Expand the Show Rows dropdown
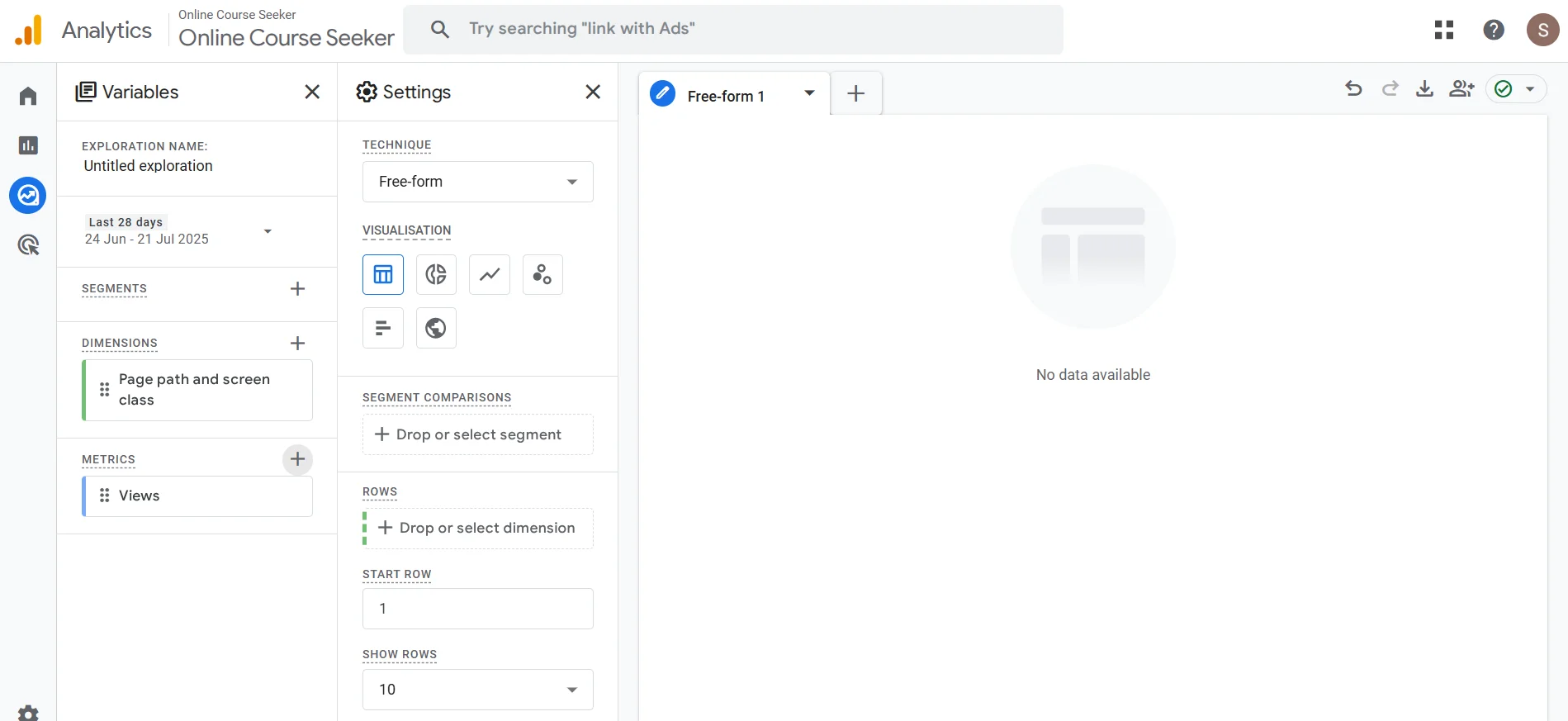The width and height of the screenshot is (1568, 721). [477, 690]
